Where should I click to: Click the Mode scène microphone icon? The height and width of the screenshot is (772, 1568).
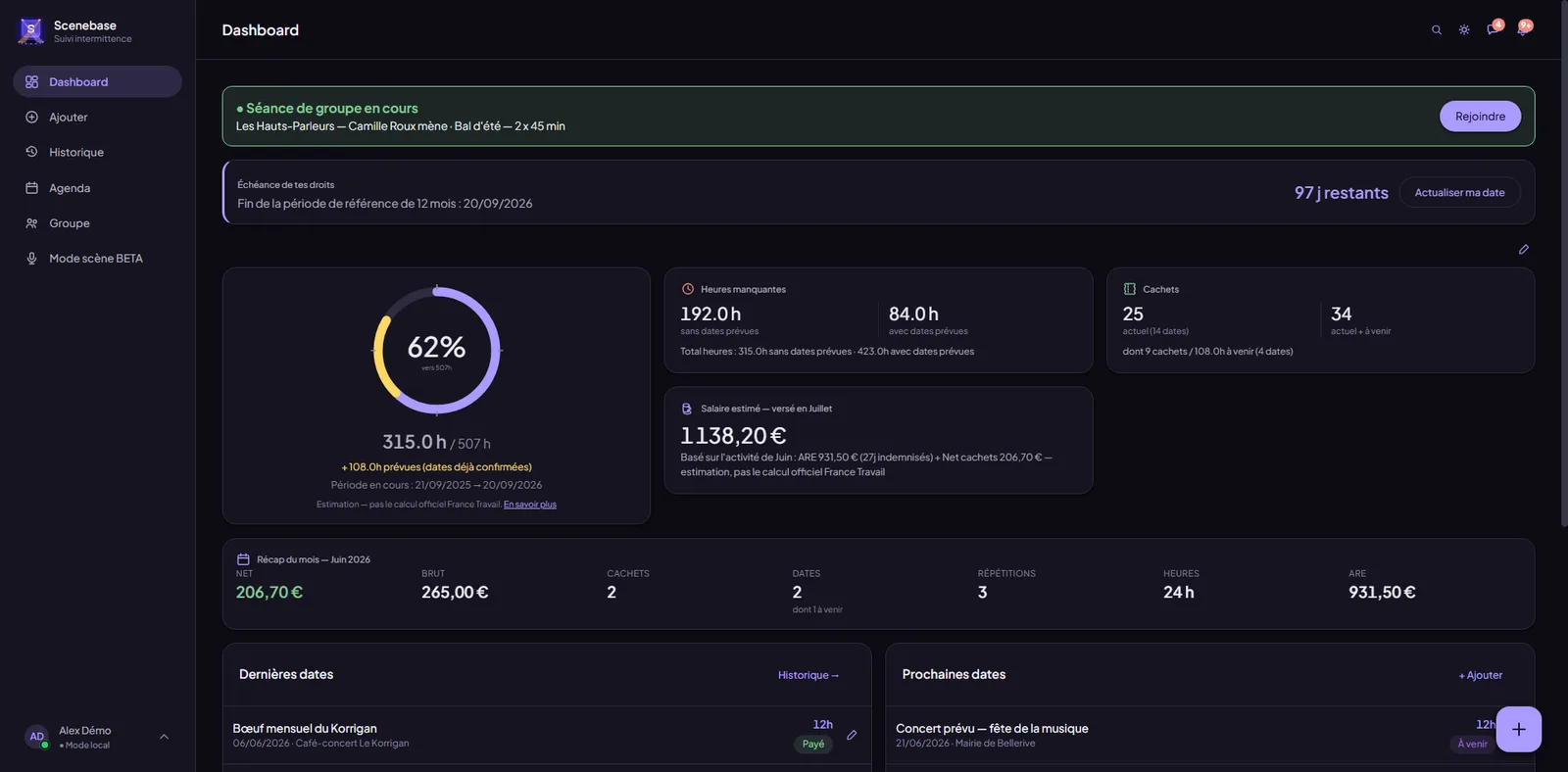click(31, 259)
